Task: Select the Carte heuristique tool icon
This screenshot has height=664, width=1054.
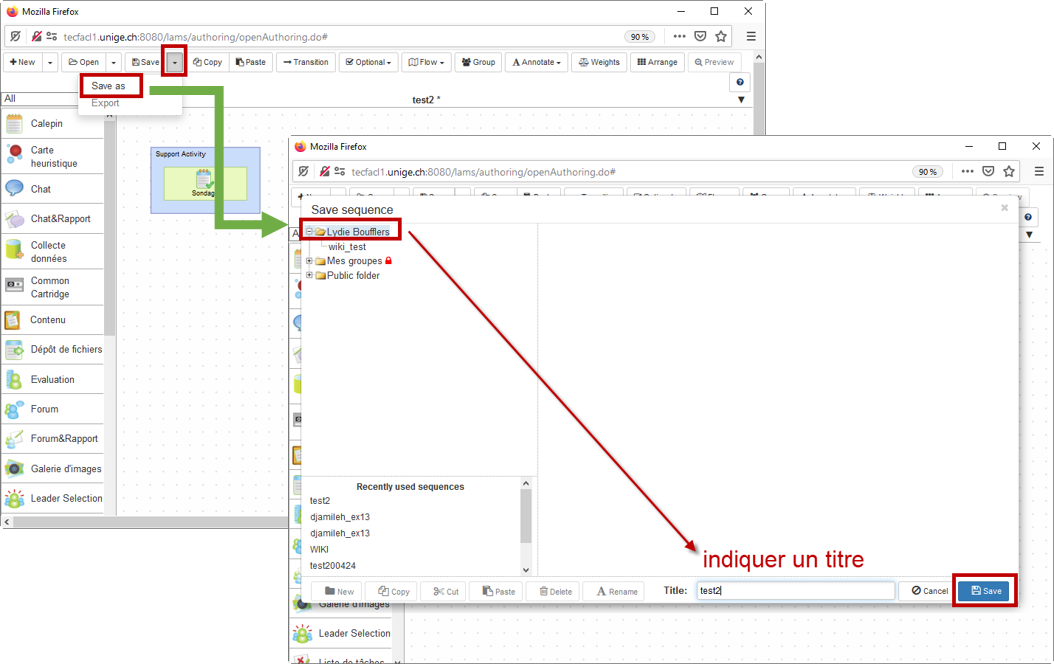Action: [x=14, y=155]
